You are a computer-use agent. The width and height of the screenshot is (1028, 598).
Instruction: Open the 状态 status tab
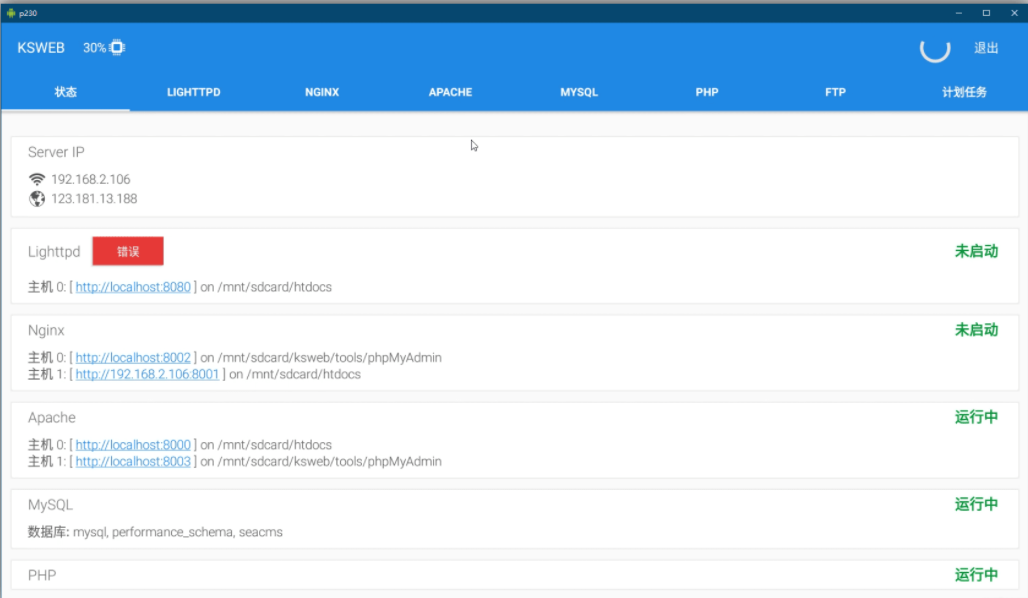(x=66, y=92)
